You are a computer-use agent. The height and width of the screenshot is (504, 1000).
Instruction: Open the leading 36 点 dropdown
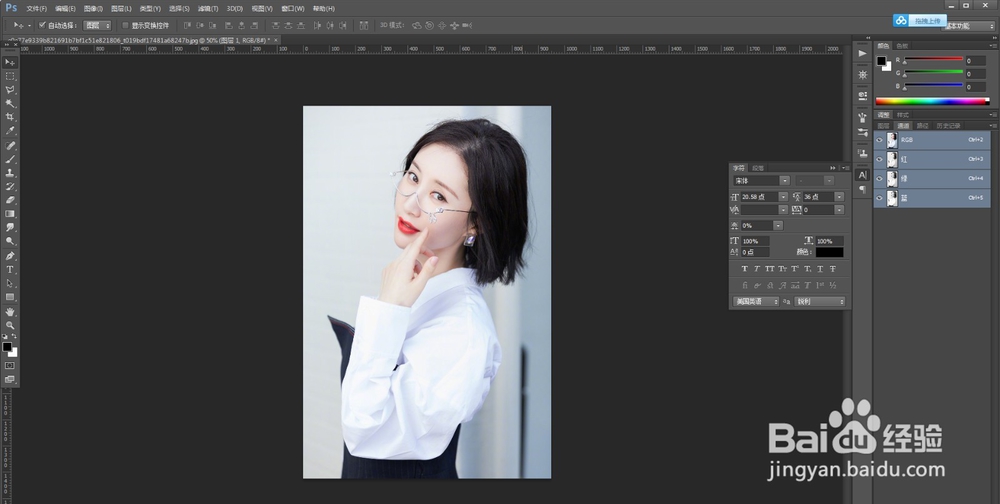pos(839,197)
